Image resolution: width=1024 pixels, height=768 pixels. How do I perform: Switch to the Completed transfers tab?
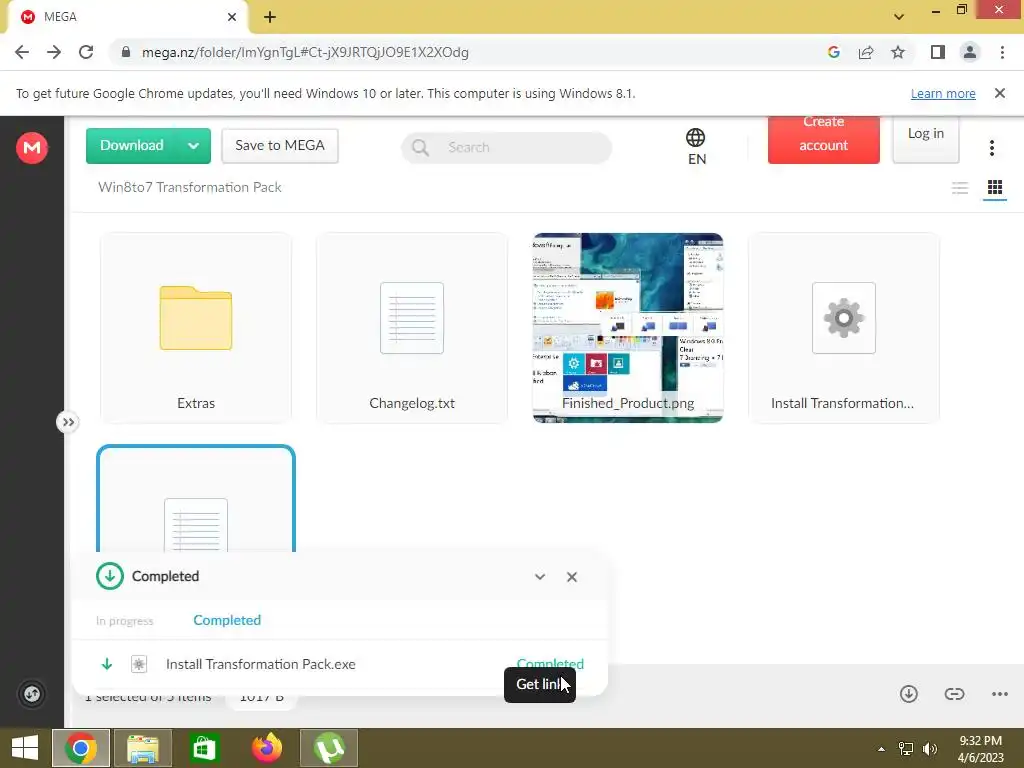[x=227, y=620]
